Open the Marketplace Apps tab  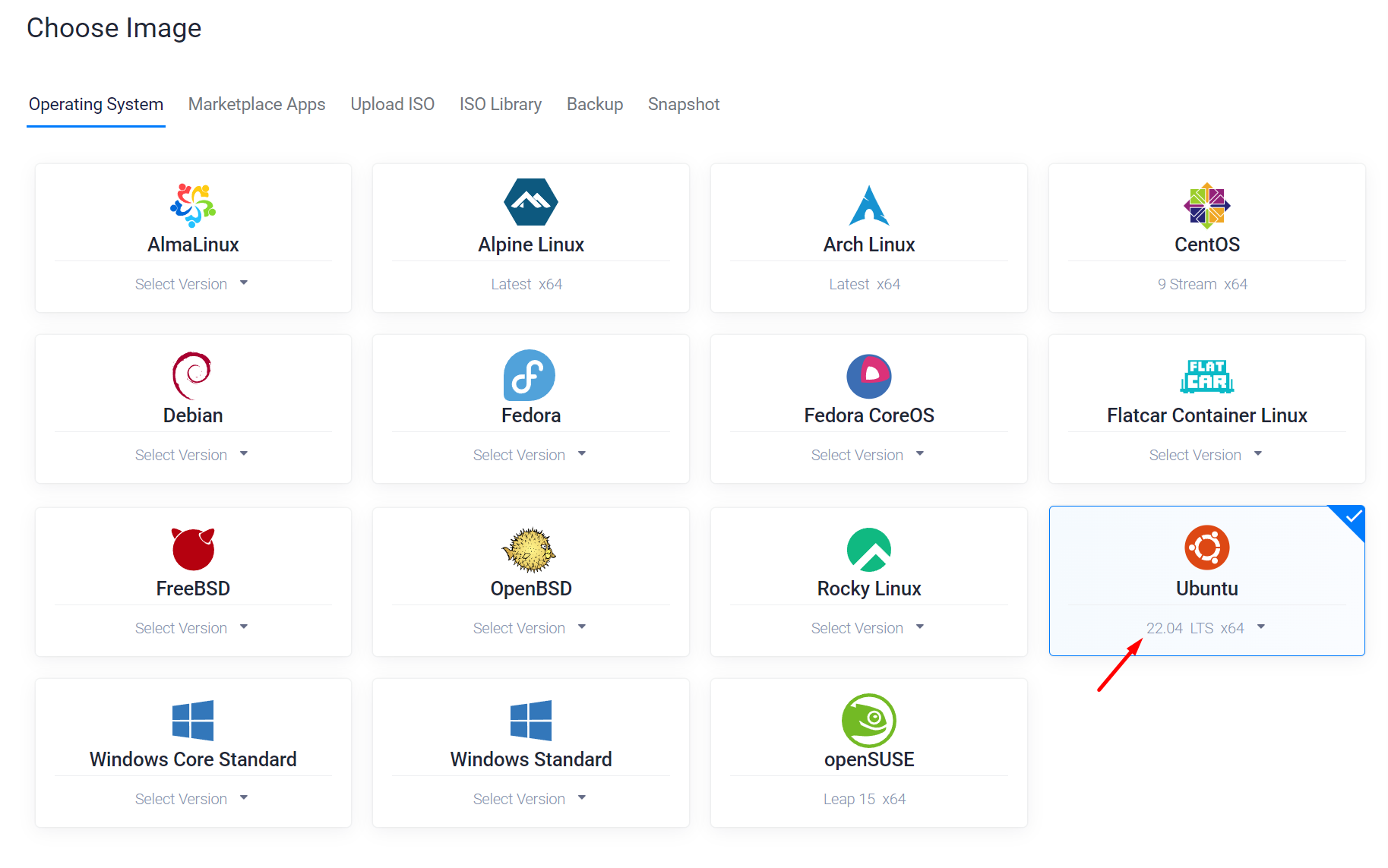[x=257, y=105]
